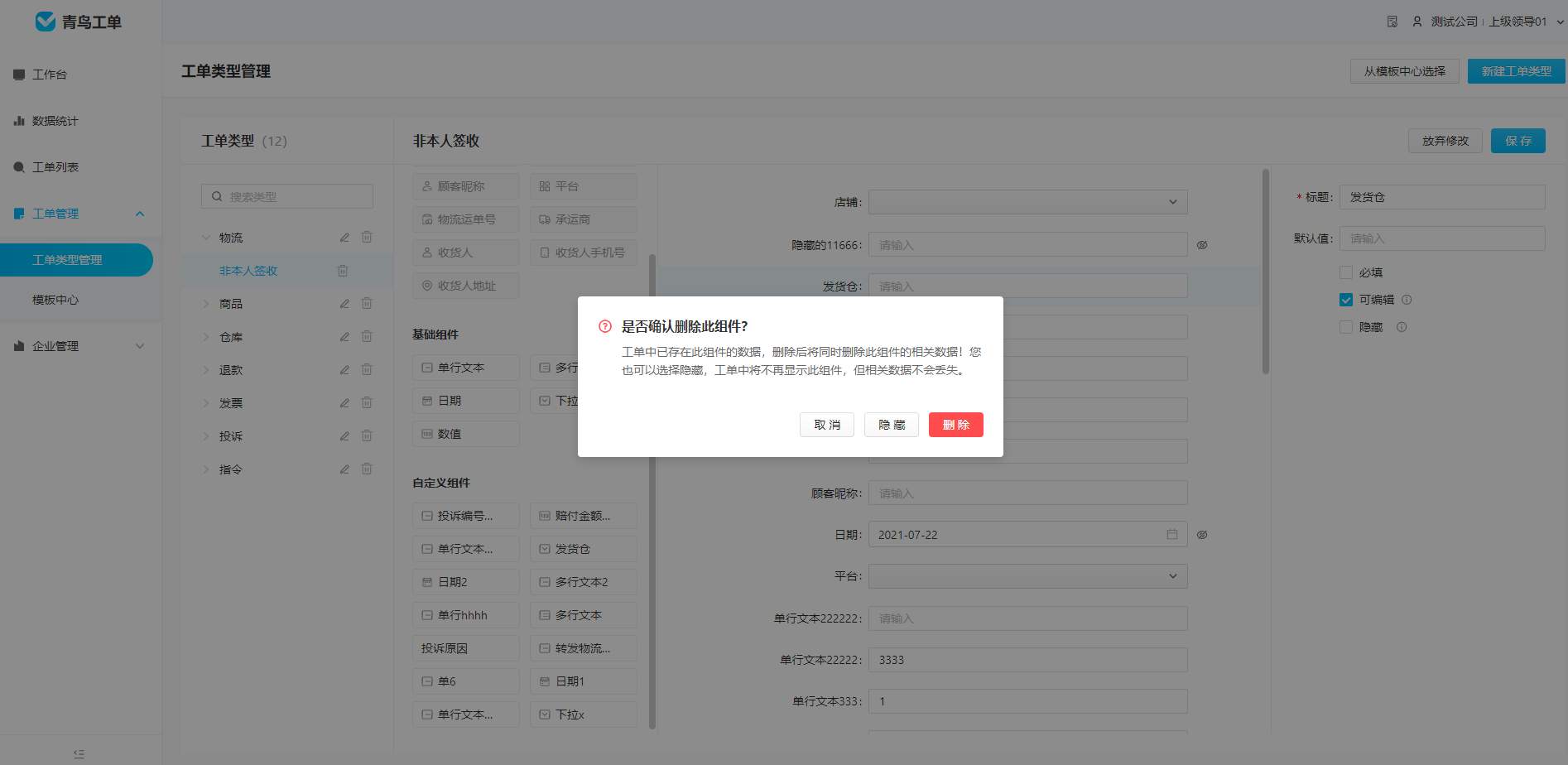
Task: Toggle the 必填 checkbox
Action: click(x=1346, y=272)
